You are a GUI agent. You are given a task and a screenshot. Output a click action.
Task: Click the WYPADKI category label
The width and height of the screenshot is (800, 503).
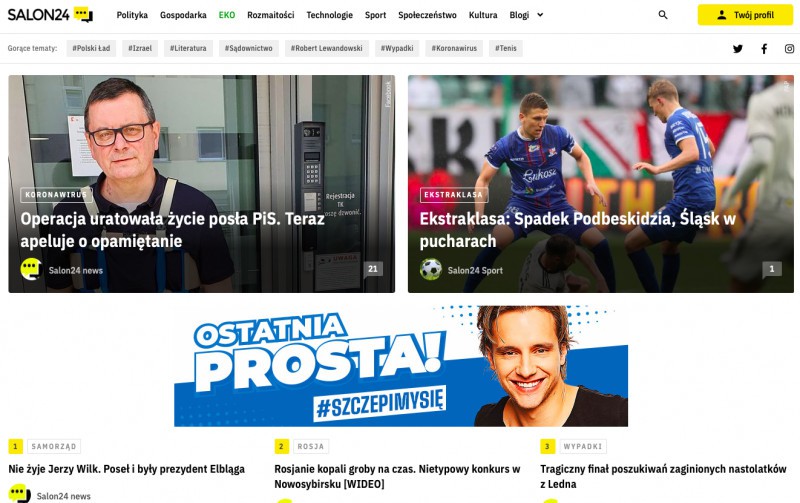pyautogui.click(x=583, y=446)
